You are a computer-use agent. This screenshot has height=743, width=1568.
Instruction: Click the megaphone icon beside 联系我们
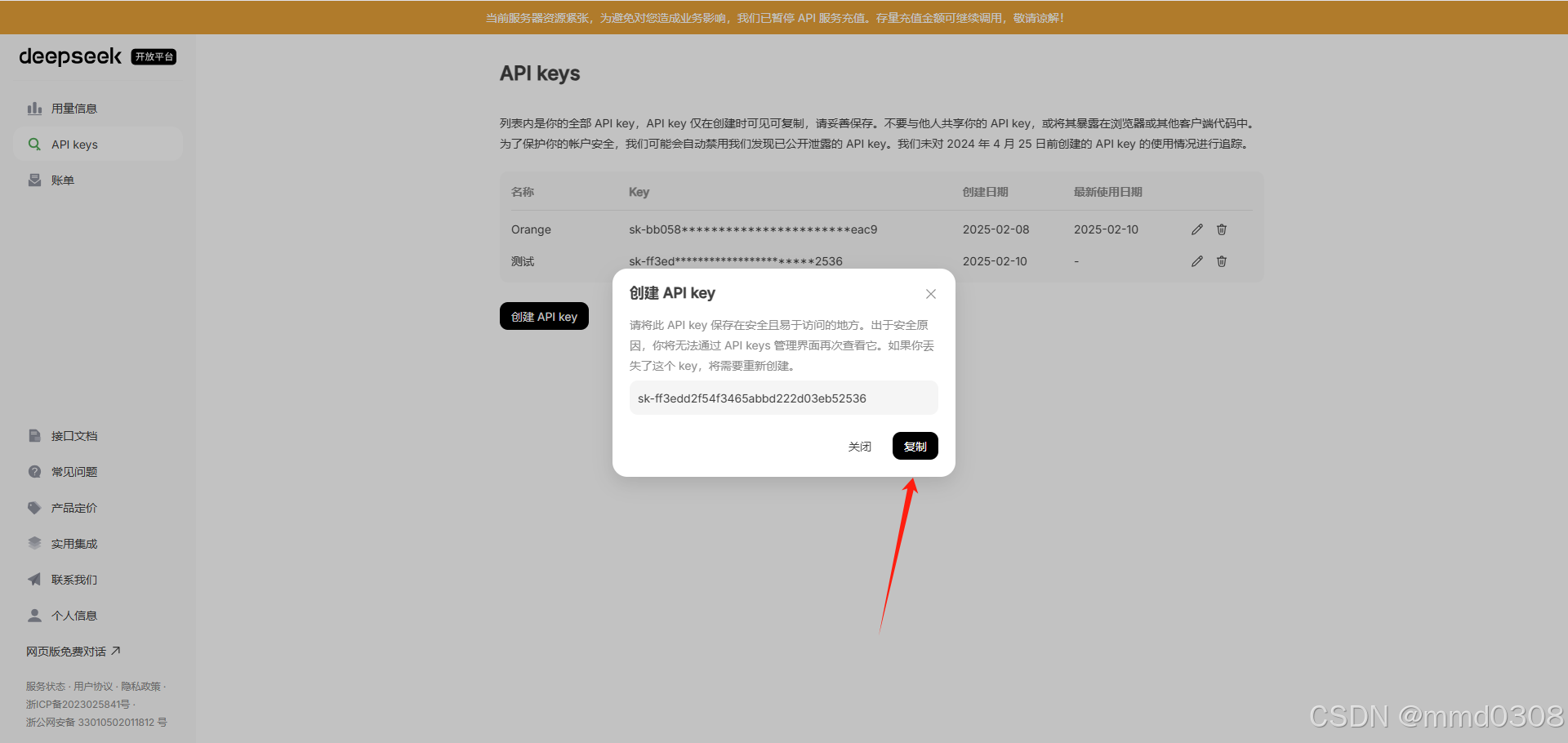click(34, 580)
